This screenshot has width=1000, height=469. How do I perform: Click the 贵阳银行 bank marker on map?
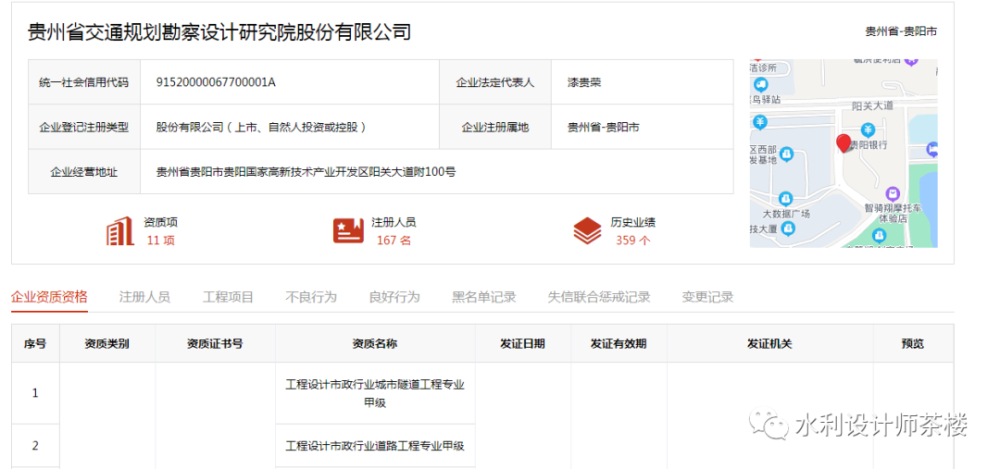click(x=867, y=130)
